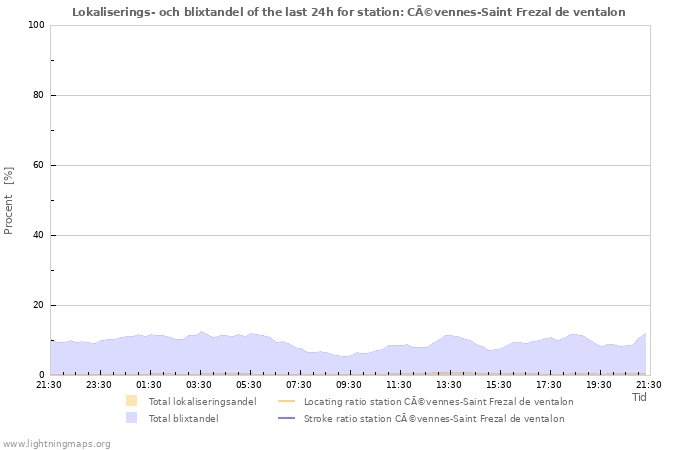Click the 100 value on y-axis
The image size is (700, 450).
[37, 25]
